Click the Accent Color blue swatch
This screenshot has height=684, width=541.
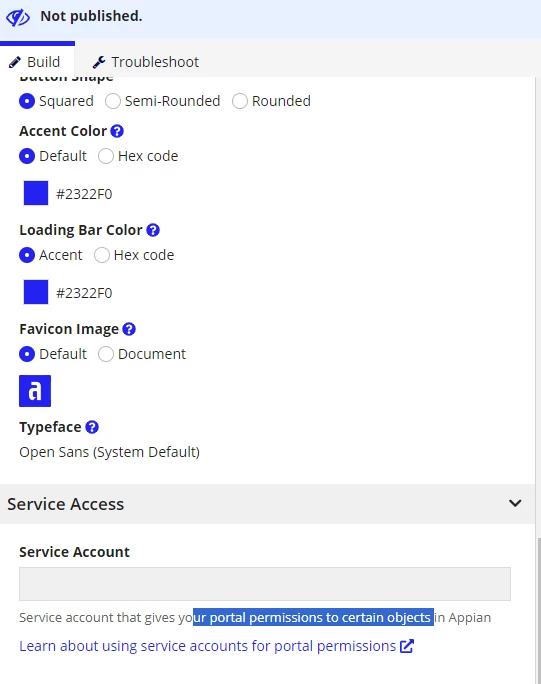(x=36, y=193)
